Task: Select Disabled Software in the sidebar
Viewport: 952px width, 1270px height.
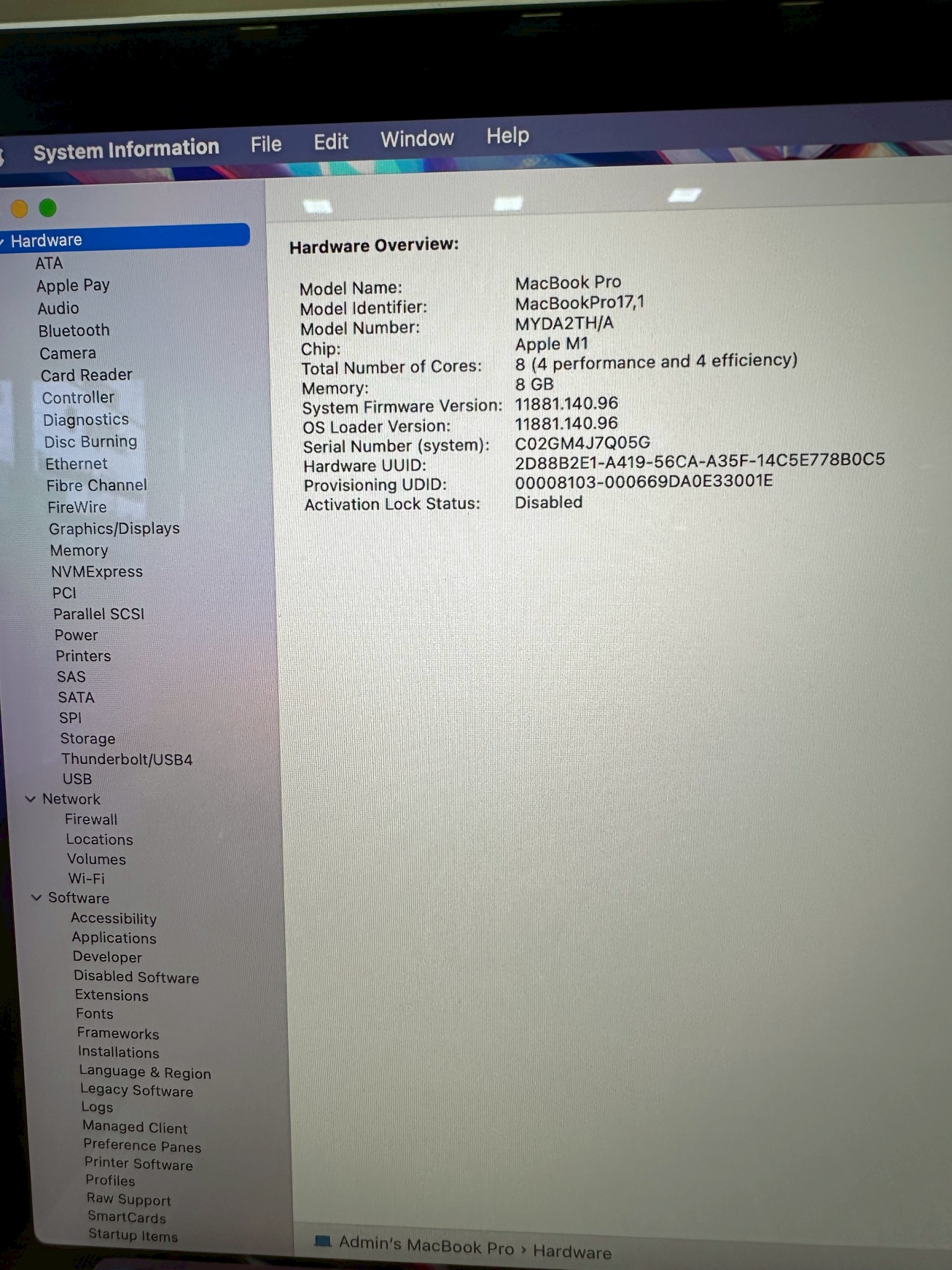Action: pos(136,977)
